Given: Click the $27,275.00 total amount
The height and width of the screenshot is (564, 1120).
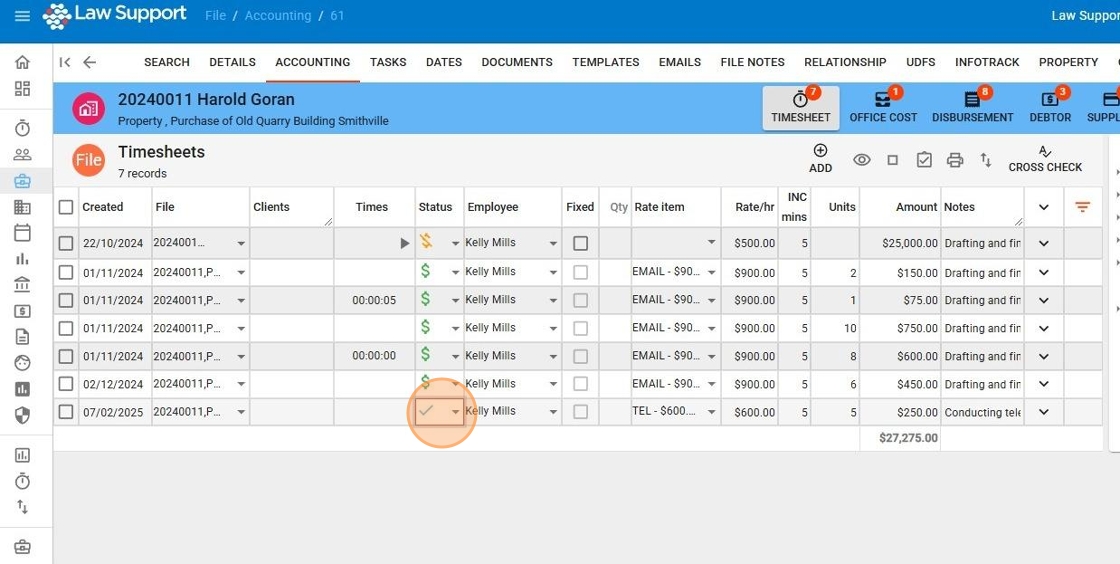Looking at the screenshot, I should click(908, 438).
